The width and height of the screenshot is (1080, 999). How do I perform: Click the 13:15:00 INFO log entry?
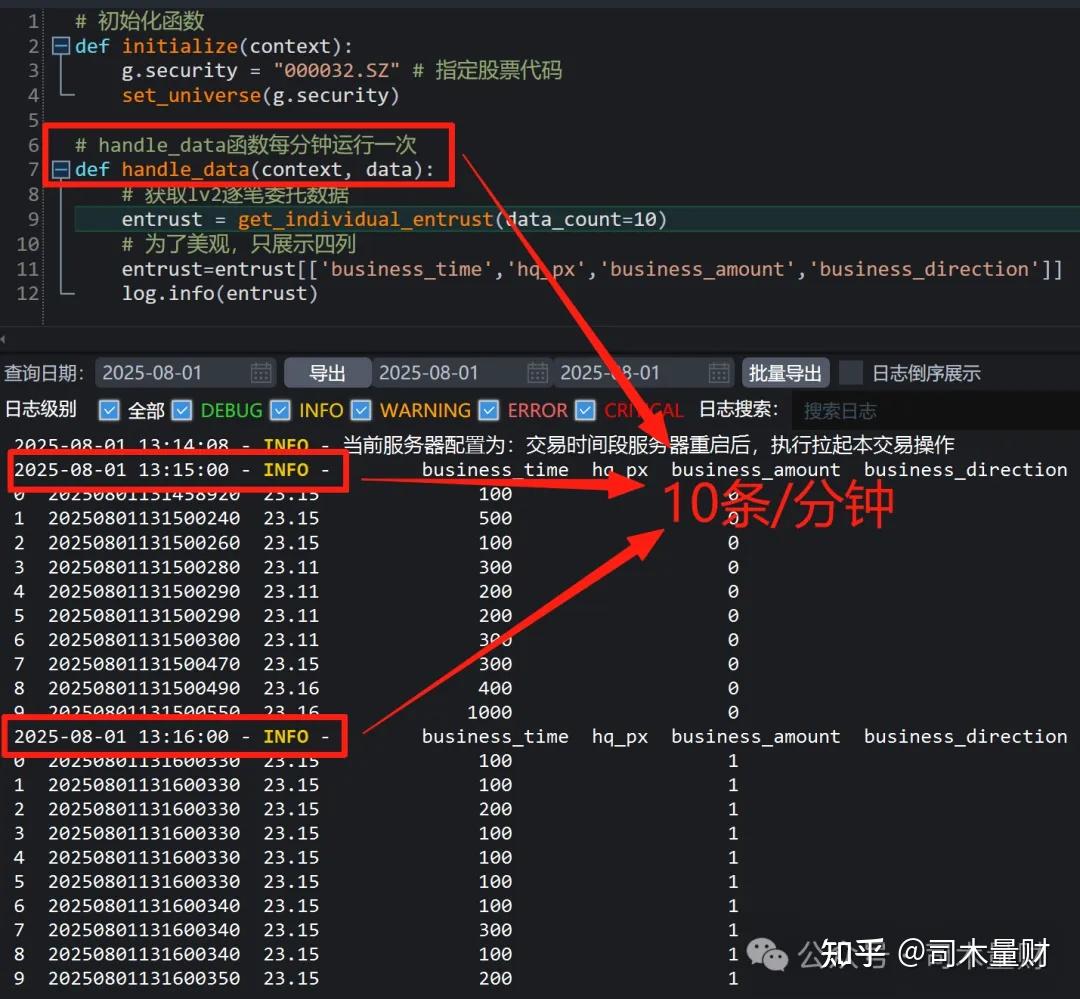[x=170, y=470]
